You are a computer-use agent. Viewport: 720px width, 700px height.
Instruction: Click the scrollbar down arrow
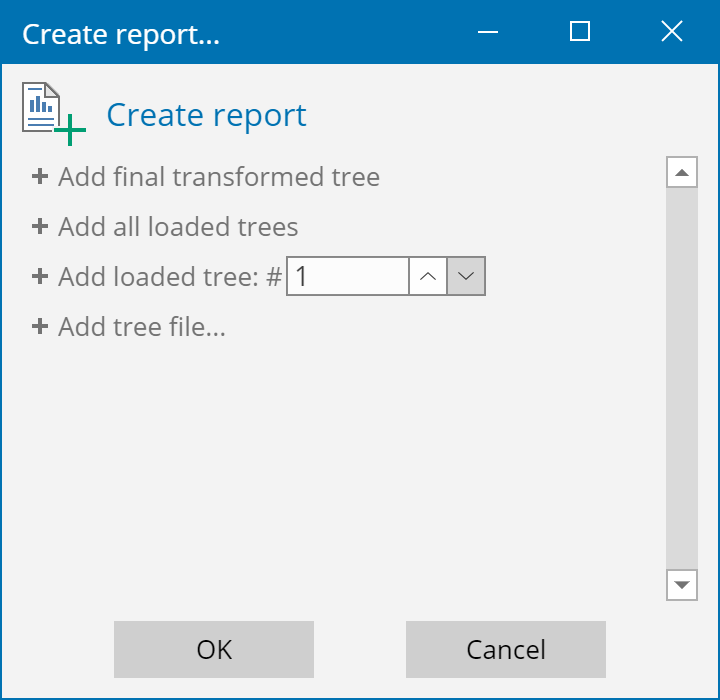coord(682,585)
